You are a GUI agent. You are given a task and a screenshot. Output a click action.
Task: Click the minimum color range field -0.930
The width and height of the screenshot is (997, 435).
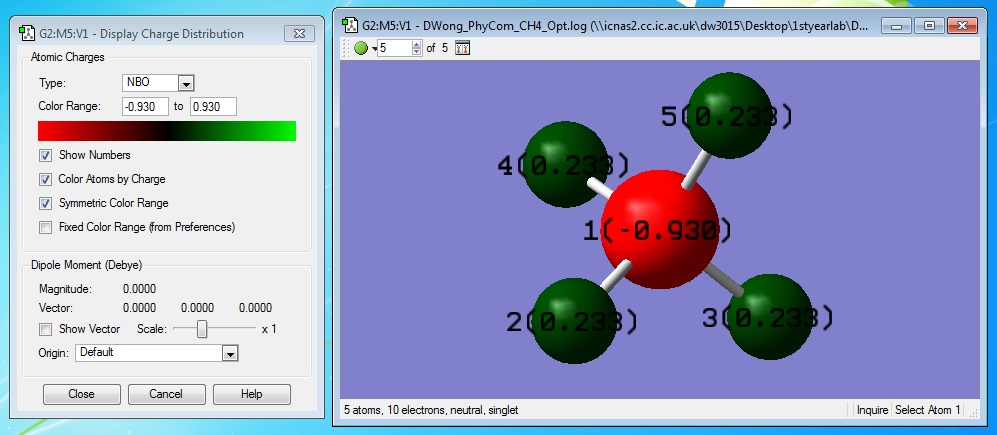[x=145, y=107]
